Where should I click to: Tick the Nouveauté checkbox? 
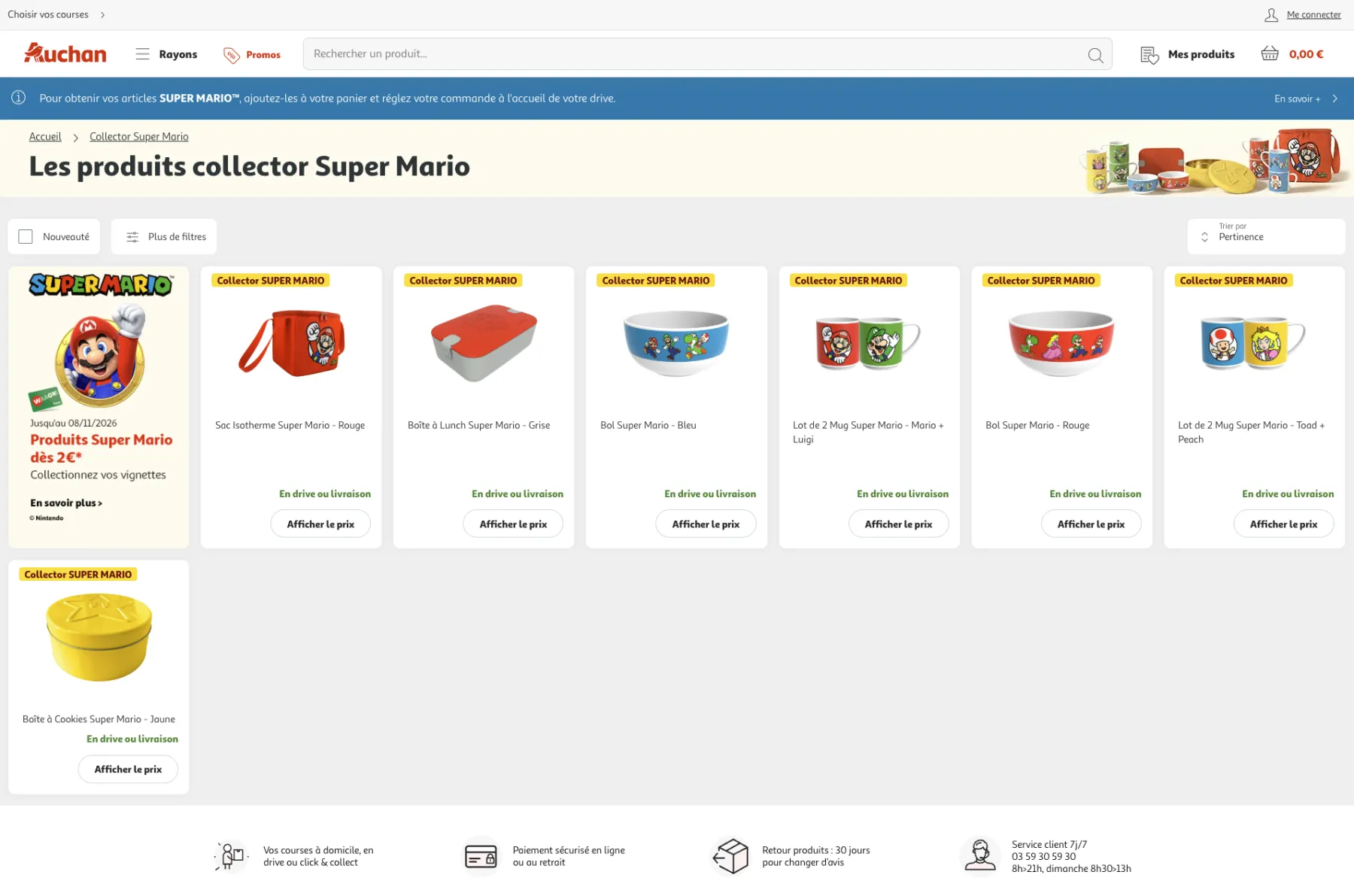[26, 236]
